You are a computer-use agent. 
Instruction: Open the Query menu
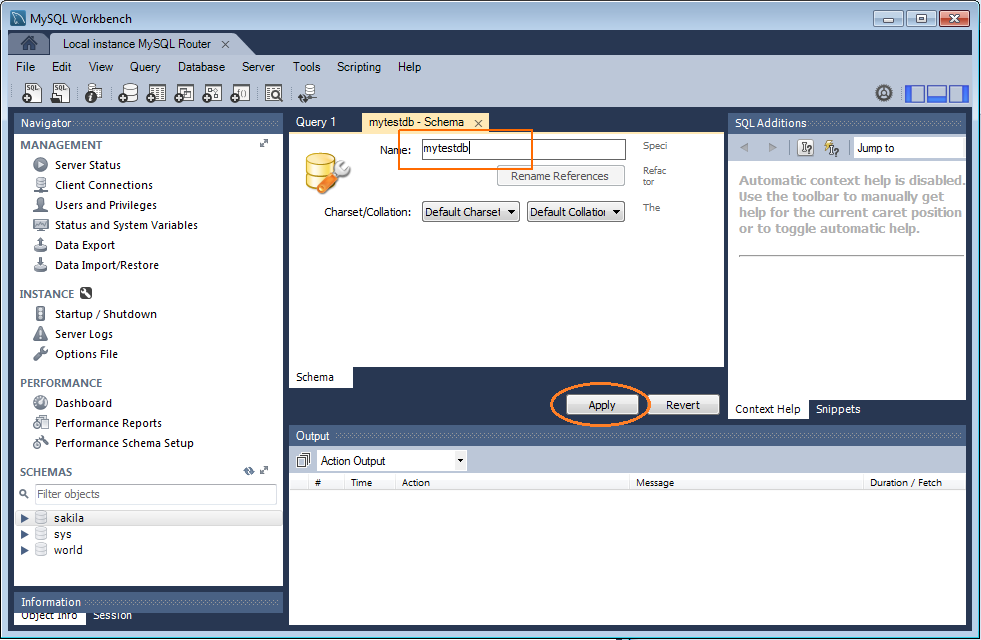pos(145,67)
